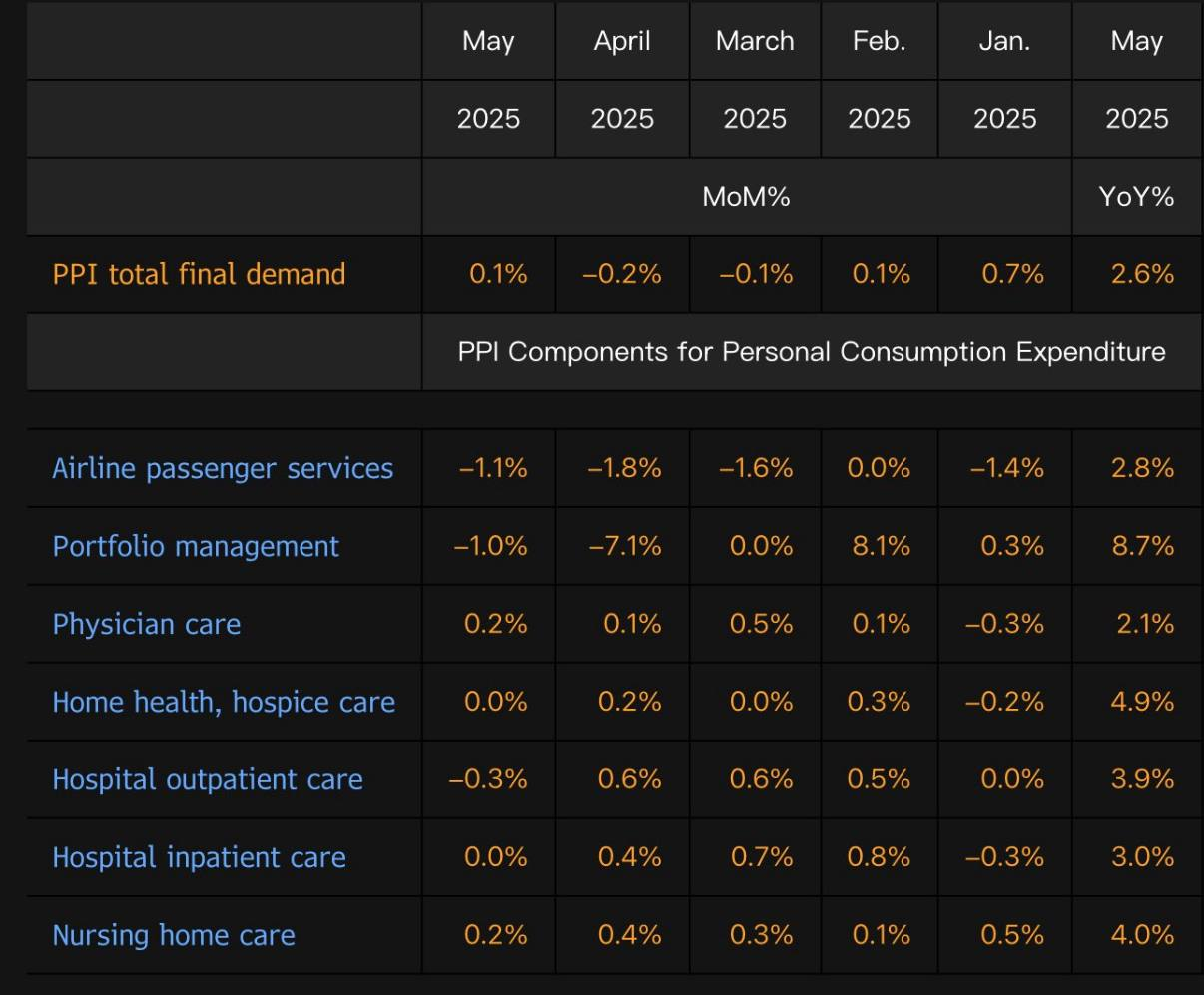1204x995 pixels.
Task: Click Hospital inpatient care link
Action: pos(199,857)
